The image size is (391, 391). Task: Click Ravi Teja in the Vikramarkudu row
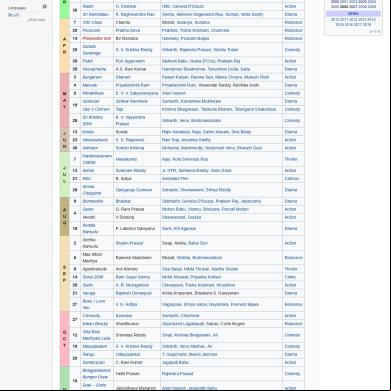coord(170,140)
